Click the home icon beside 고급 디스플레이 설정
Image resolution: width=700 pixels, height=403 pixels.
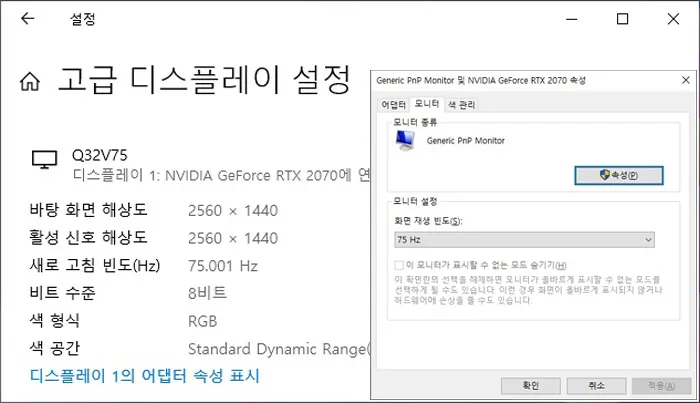click(30, 81)
